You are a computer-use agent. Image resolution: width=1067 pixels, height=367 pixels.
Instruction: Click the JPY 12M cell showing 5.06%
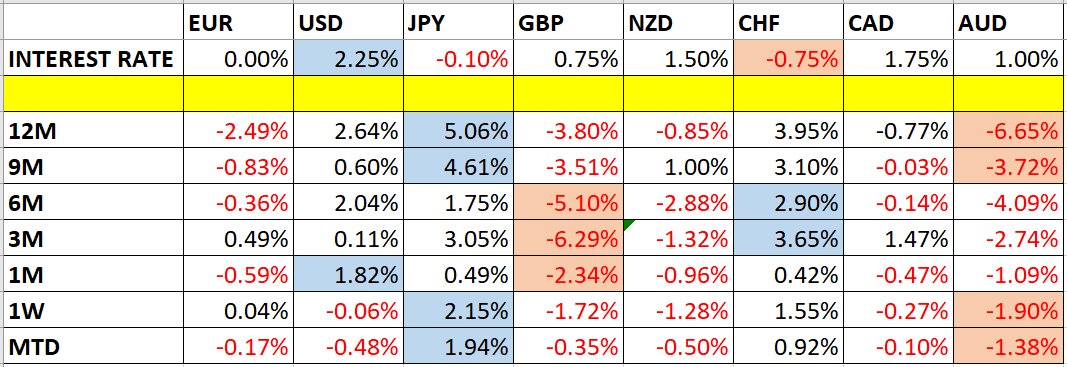[x=458, y=130]
